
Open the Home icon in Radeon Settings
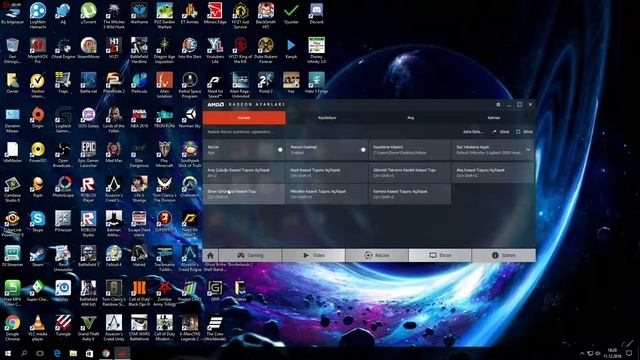click(210, 255)
